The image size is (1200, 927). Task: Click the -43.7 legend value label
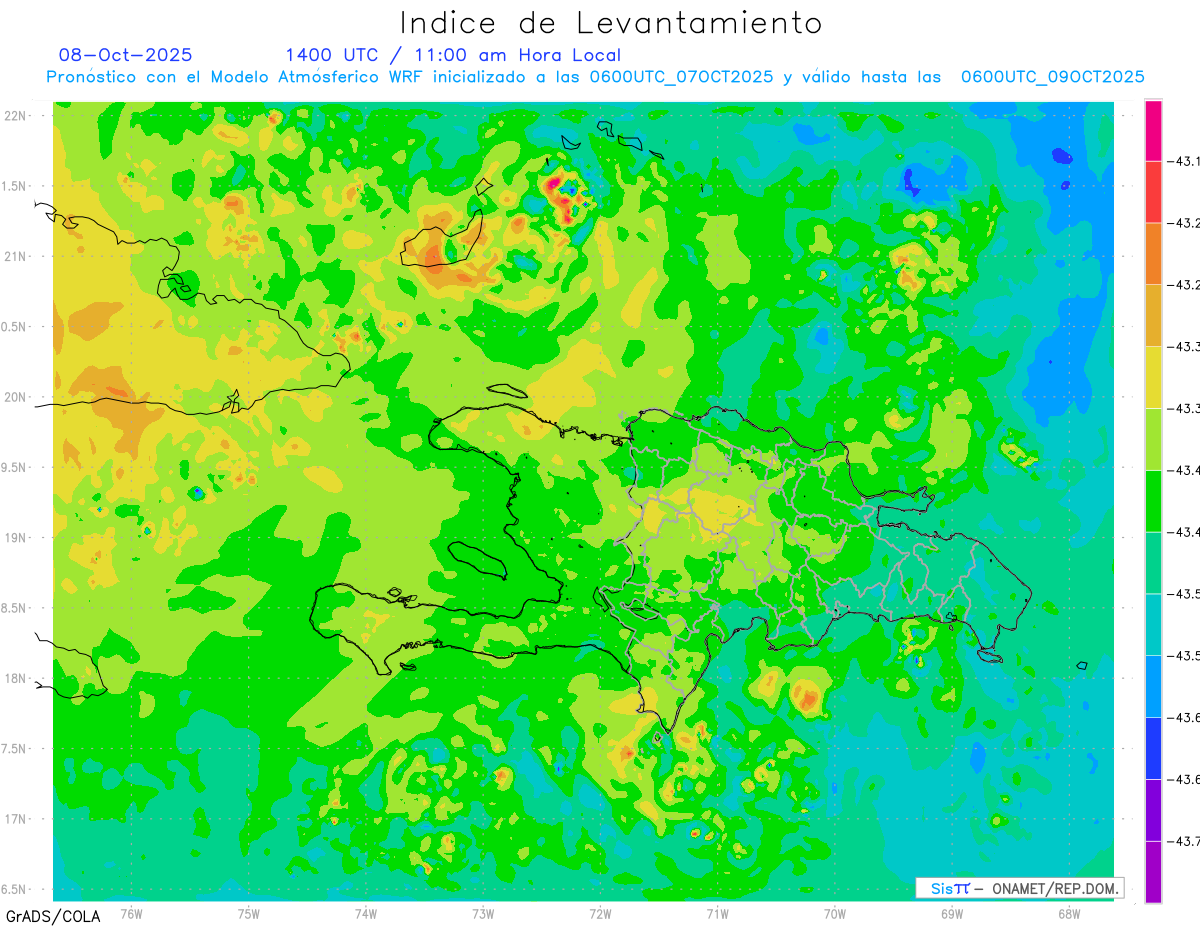pyautogui.click(x=1186, y=841)
